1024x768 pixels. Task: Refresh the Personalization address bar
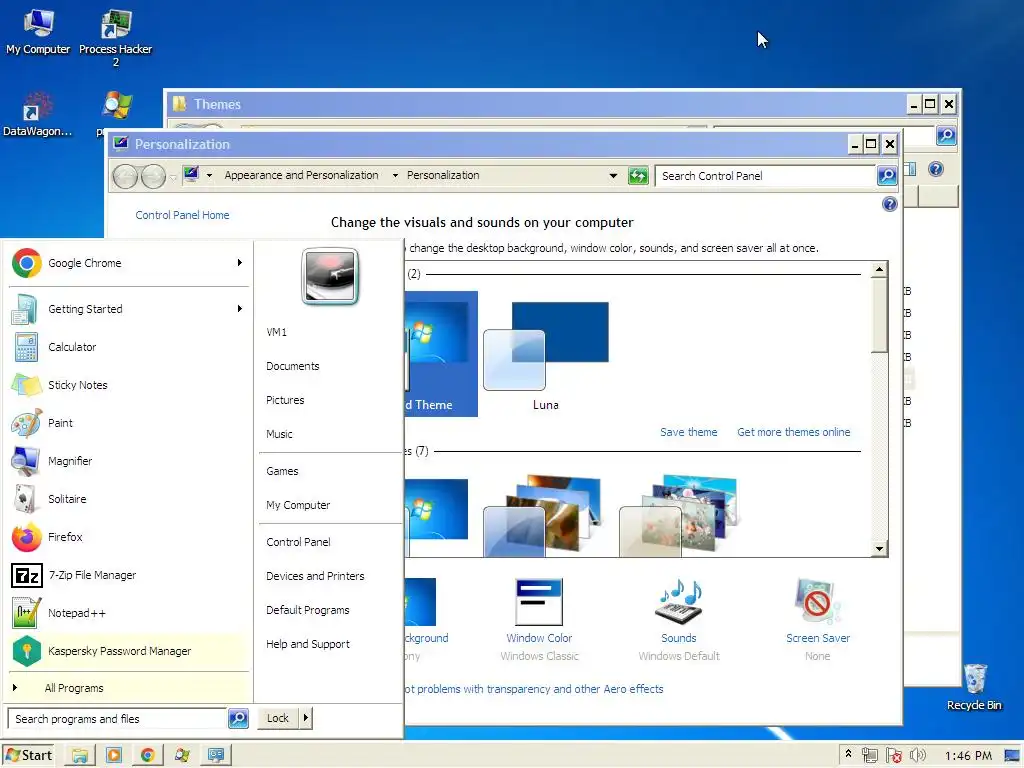[x=637, y=176]
